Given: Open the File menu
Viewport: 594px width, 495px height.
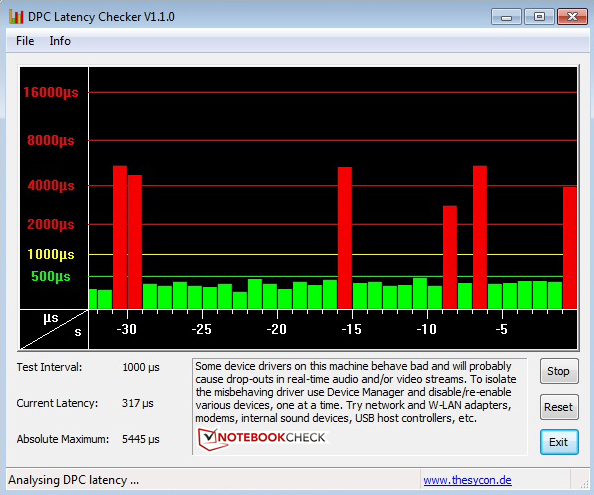Looking at the screenshot, I should tap(25, 41).
